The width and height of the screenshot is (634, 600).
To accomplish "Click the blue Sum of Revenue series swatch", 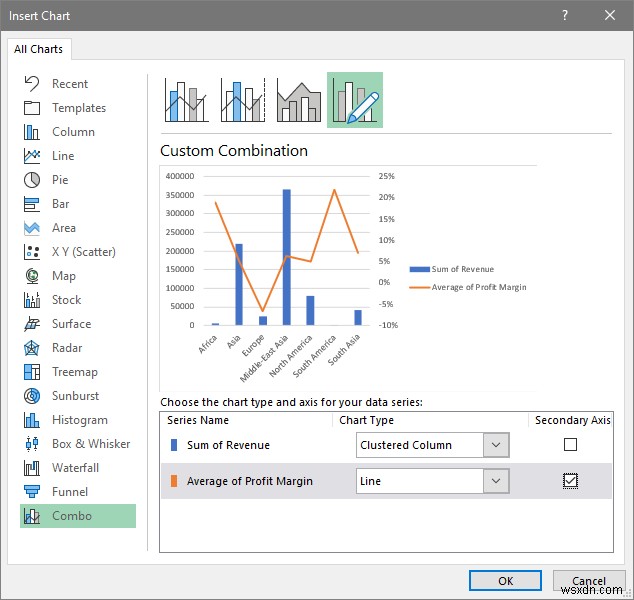I will click(x=174, y=445).
